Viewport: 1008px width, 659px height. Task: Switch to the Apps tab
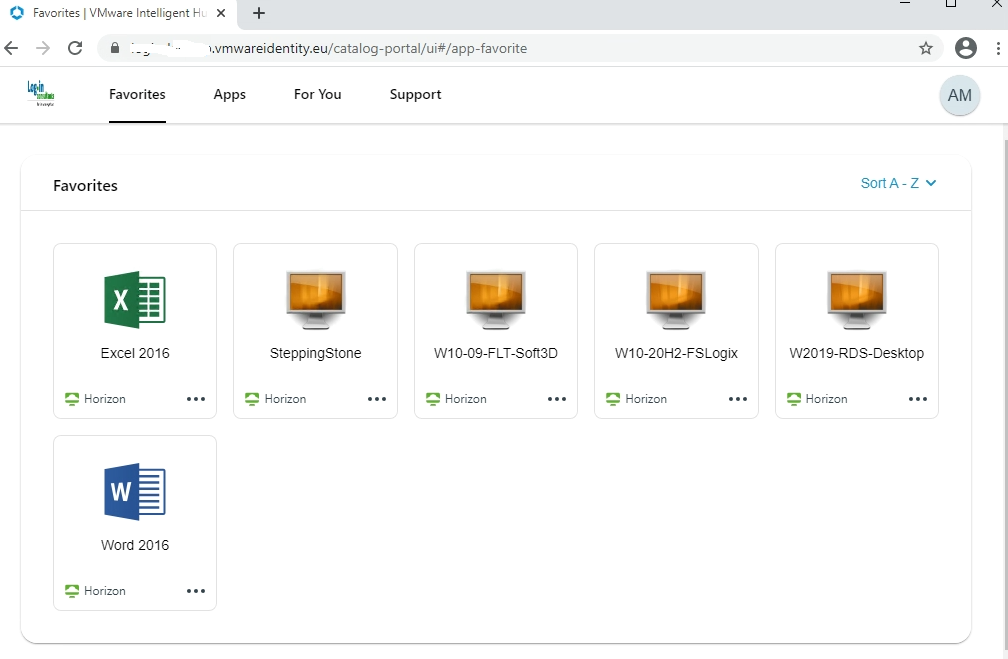click(229, 95)
